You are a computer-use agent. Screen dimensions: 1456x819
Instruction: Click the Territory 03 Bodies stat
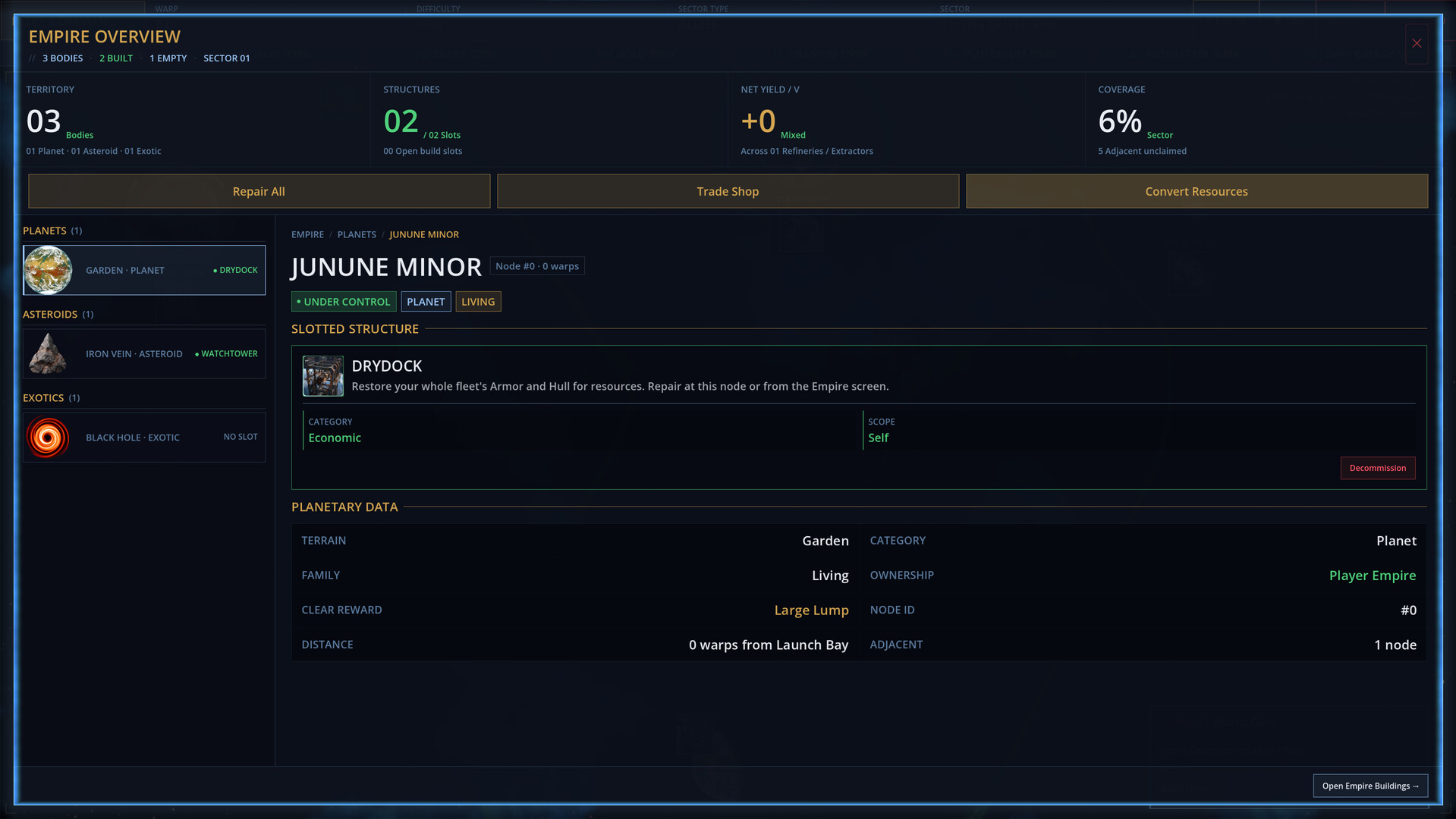click(60, 122)
